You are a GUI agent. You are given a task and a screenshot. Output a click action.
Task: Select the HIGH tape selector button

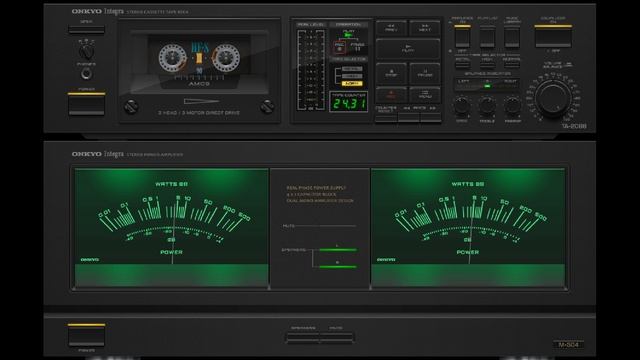coord(487,64)
